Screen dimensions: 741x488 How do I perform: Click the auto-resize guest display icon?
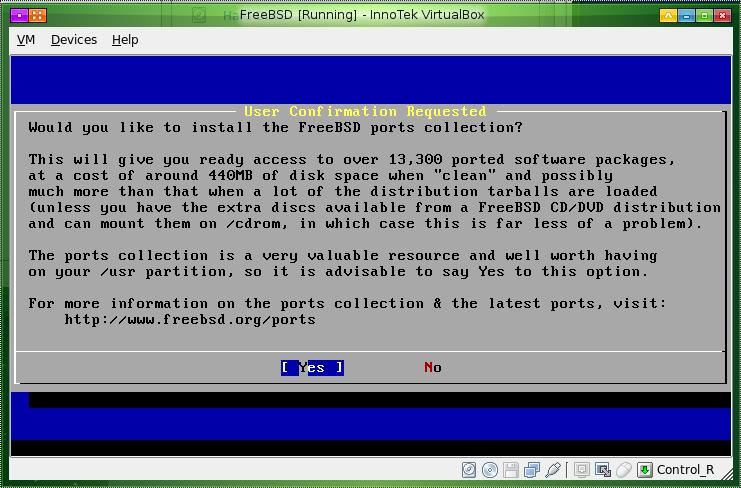tap(603, 470)
